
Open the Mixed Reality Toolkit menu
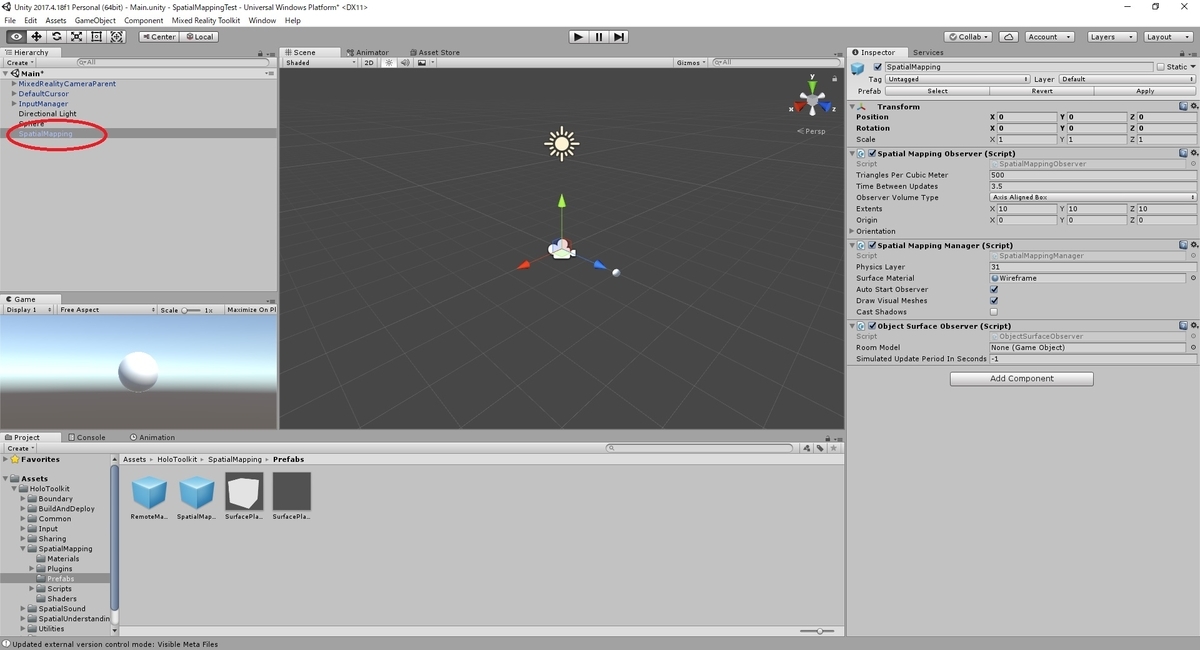206,20
